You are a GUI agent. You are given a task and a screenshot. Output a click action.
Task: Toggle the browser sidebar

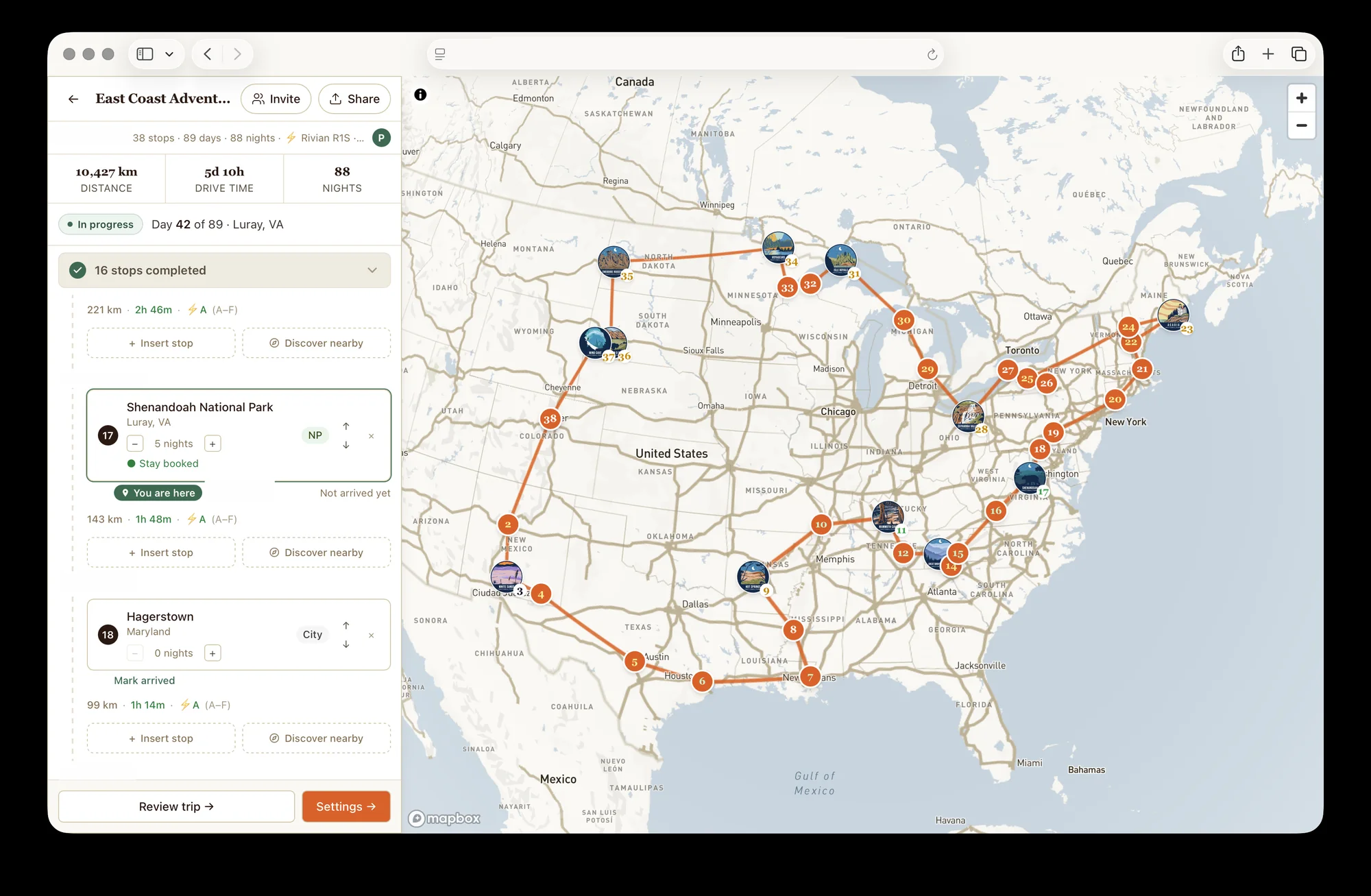[x=145, y=54]
